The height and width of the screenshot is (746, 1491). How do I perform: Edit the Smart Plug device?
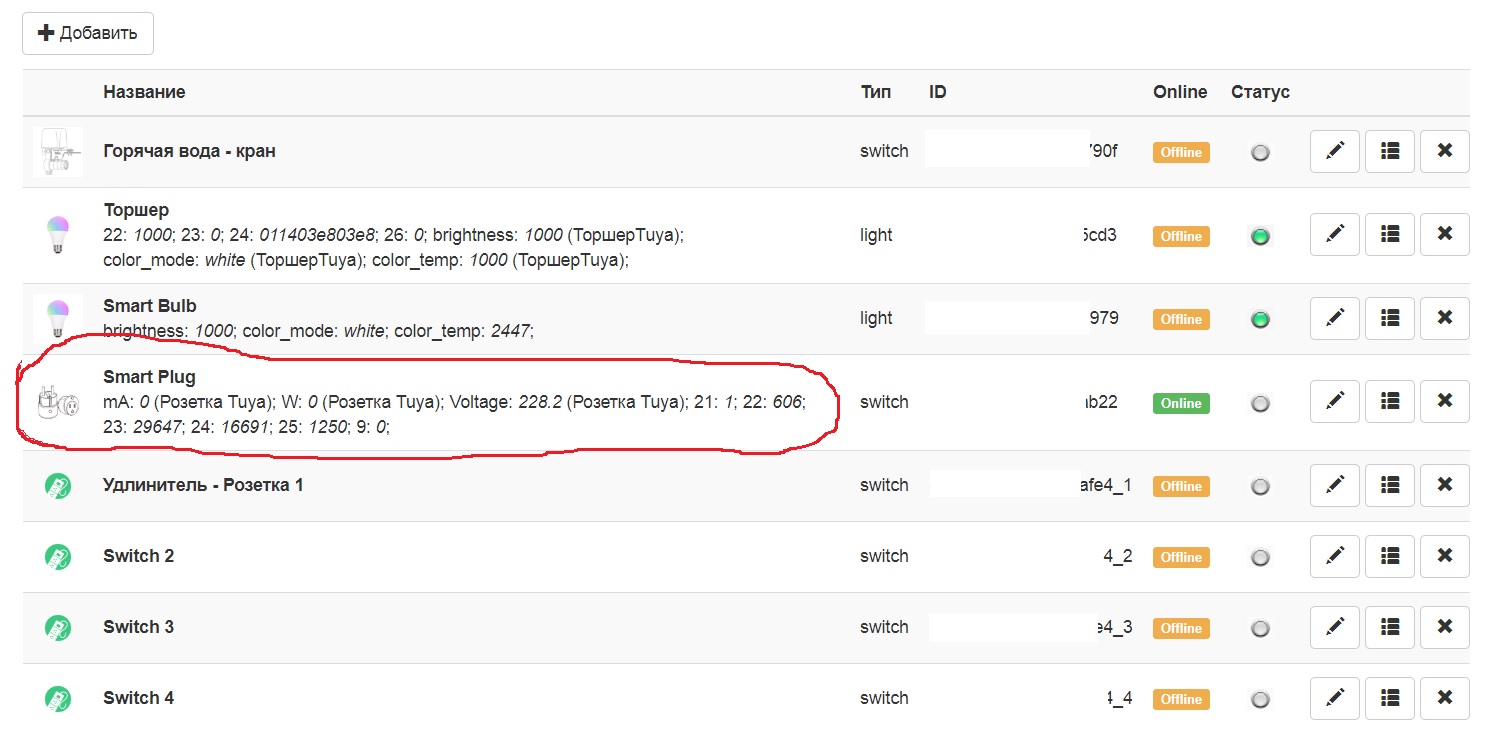(1334, 402)
